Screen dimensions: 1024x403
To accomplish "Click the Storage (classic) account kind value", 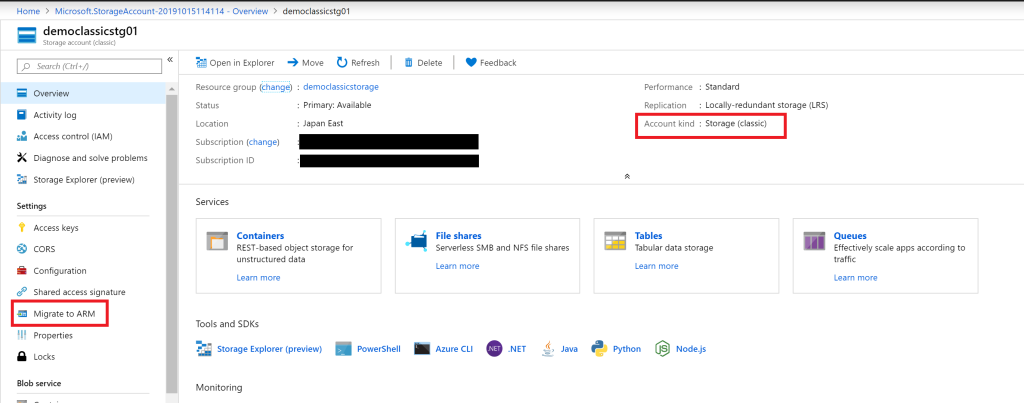I will click(736, 123).
